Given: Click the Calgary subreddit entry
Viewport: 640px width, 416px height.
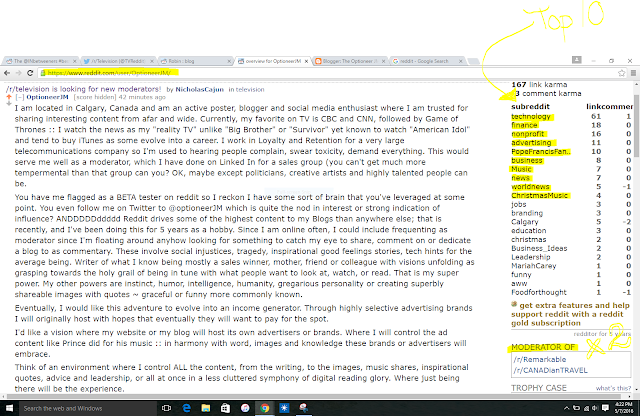Looking at the screenshot, I should tap(524, 222).
